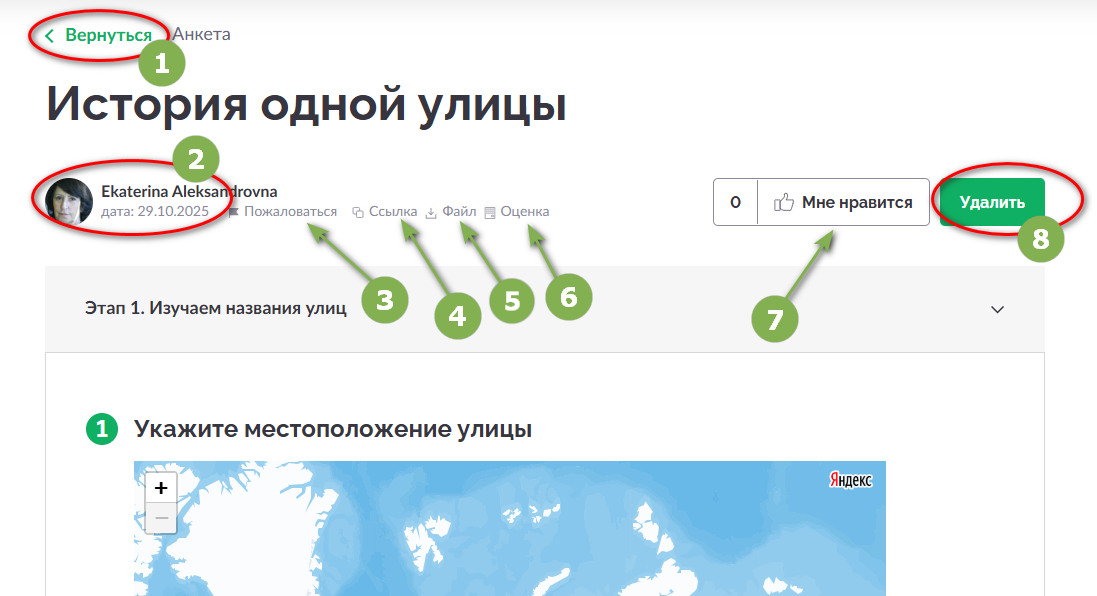The width and height of the screenshot is (1097, 596).
Task: Click the Яндекс logo on the map
Action: click(850, 480)
